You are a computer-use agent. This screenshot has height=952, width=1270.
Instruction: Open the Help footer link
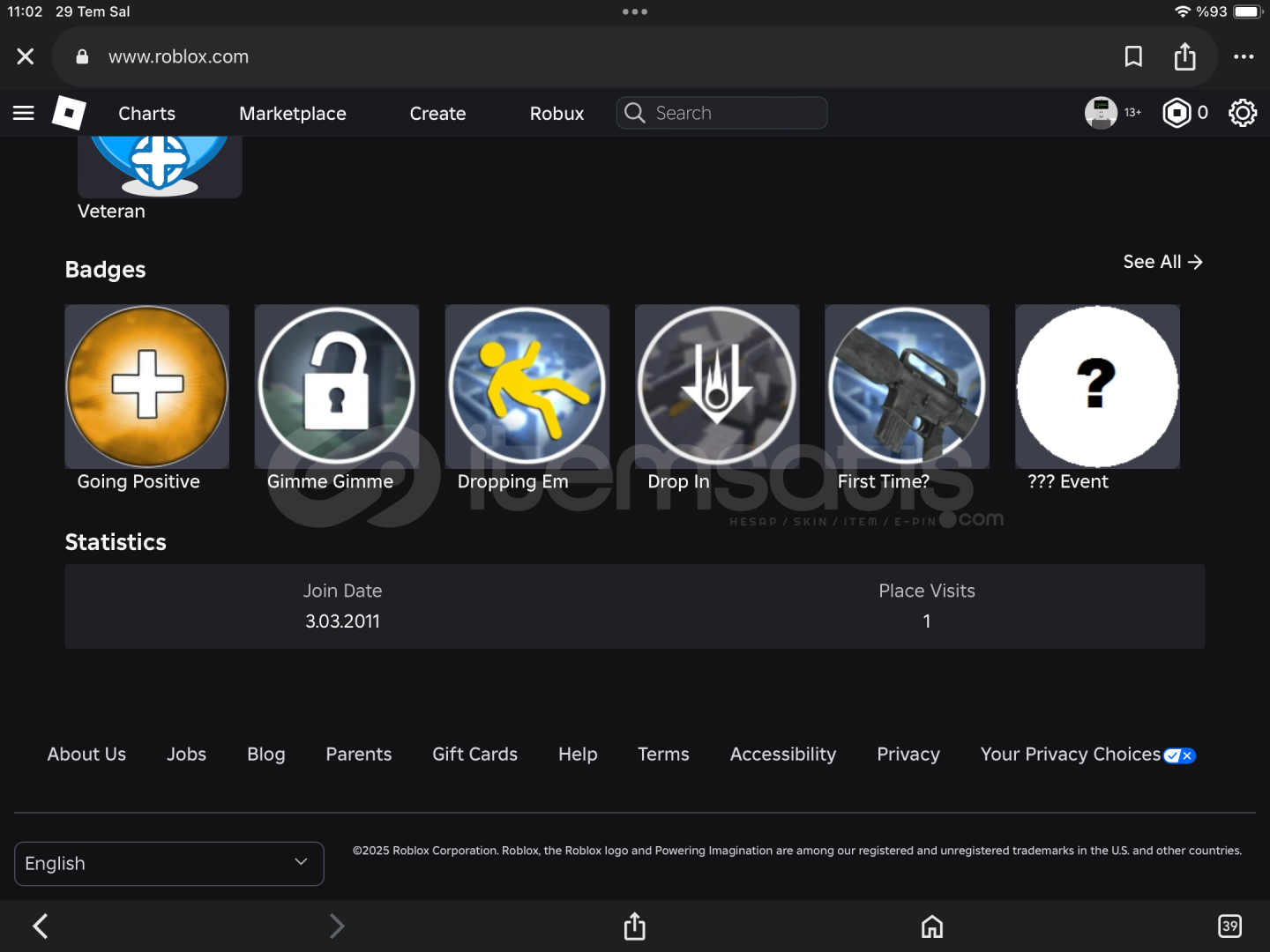578,755
